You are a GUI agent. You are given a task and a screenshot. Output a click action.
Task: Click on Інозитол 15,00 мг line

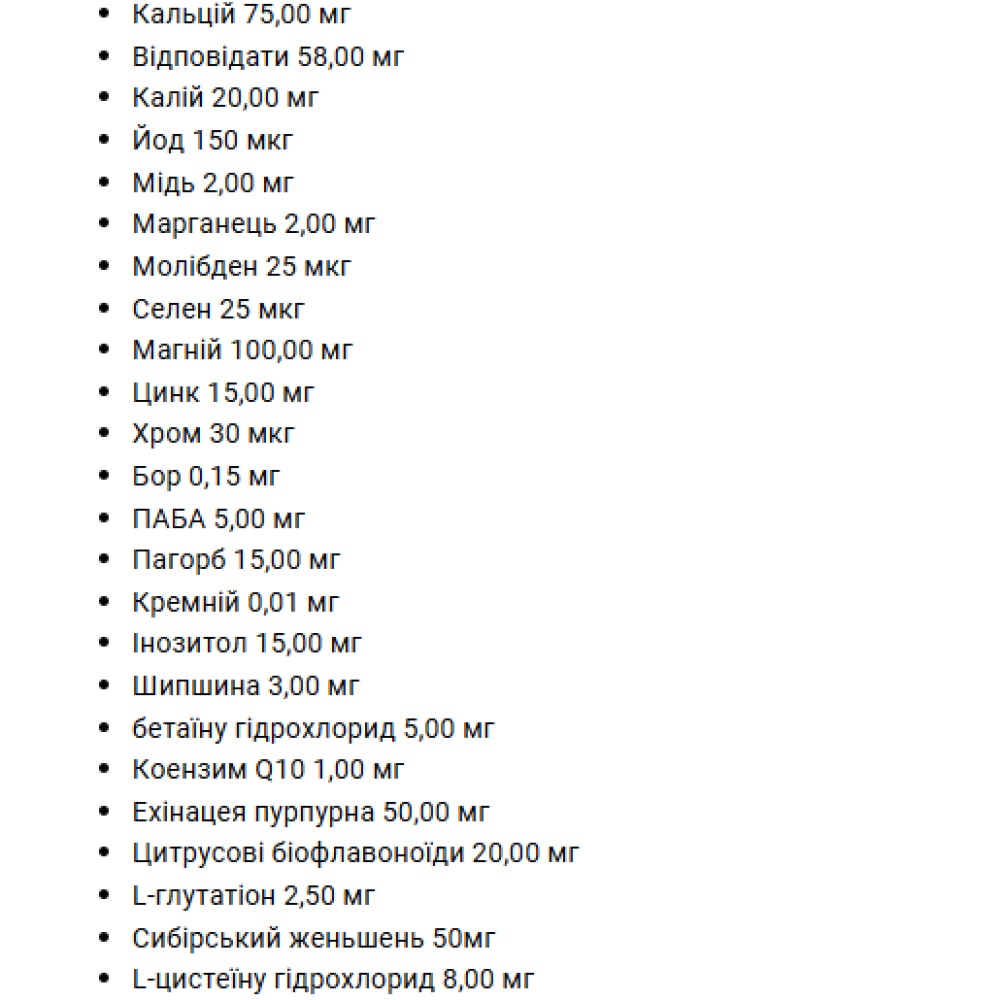click(247, 644)
